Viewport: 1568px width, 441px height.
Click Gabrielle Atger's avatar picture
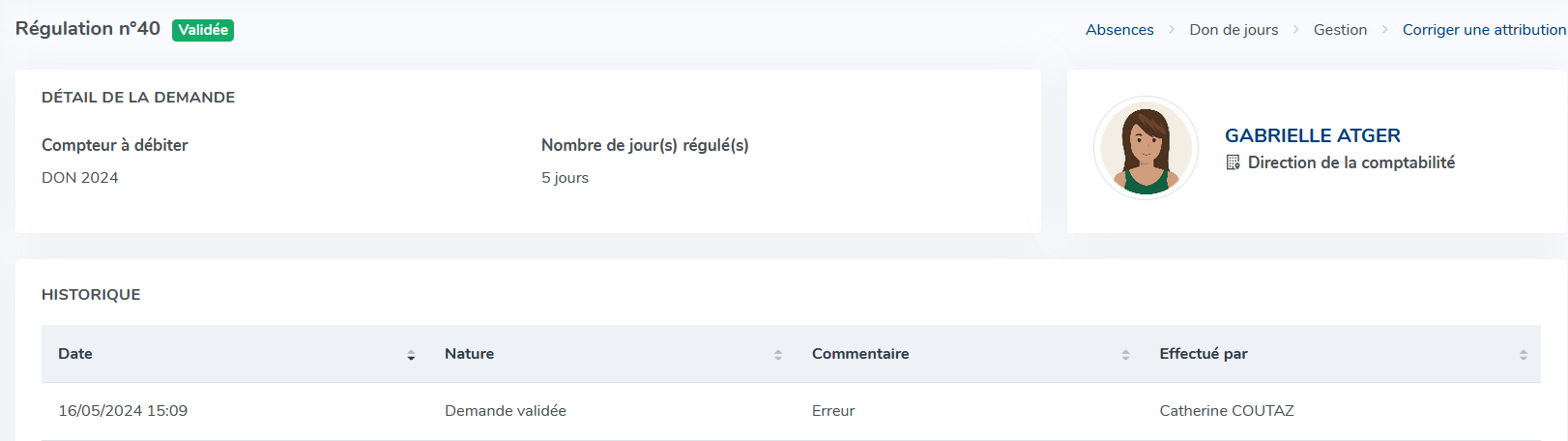[x=1146, y=148]
